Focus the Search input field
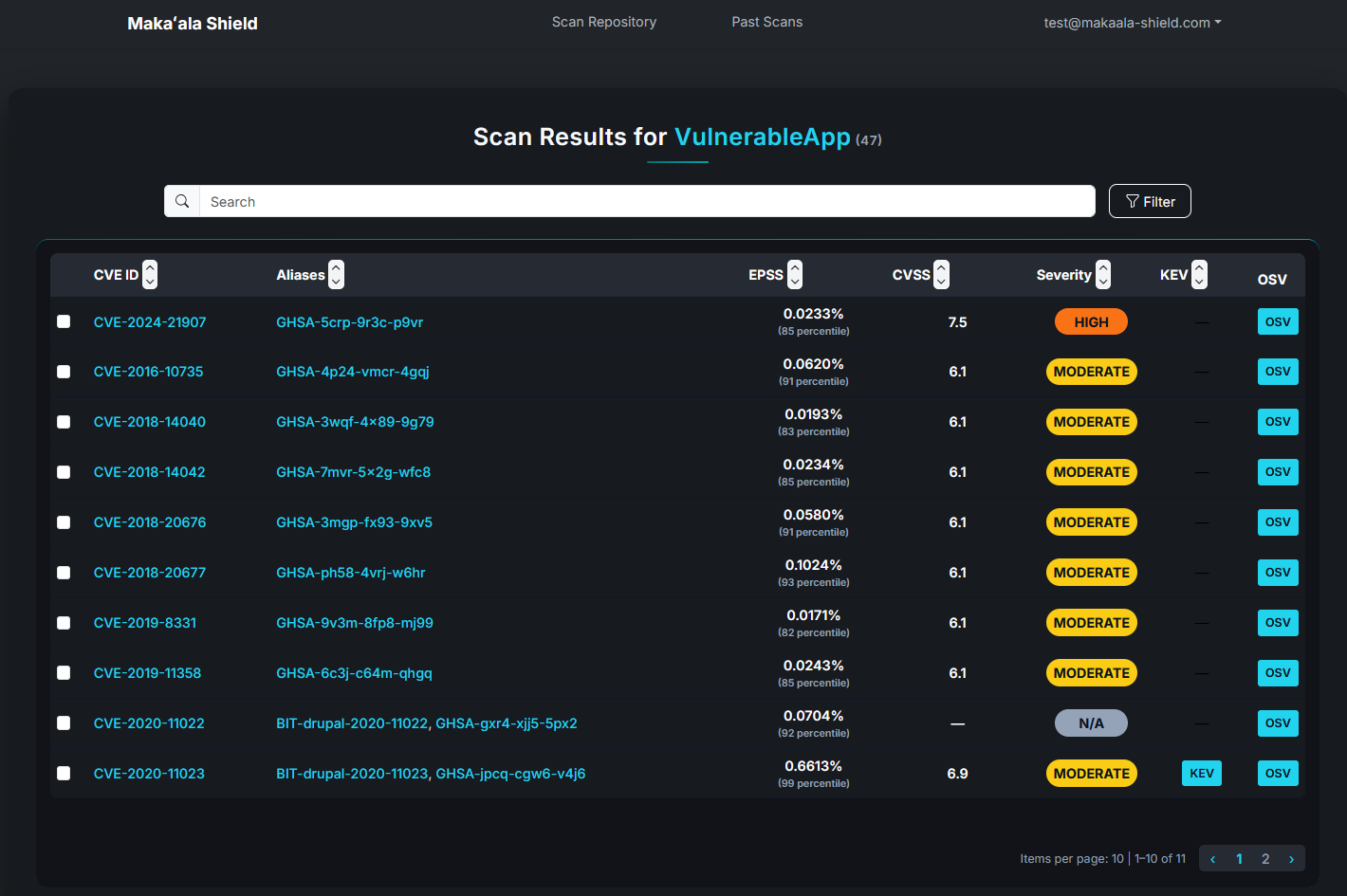The image size is (1347, 896). [645, 201]
